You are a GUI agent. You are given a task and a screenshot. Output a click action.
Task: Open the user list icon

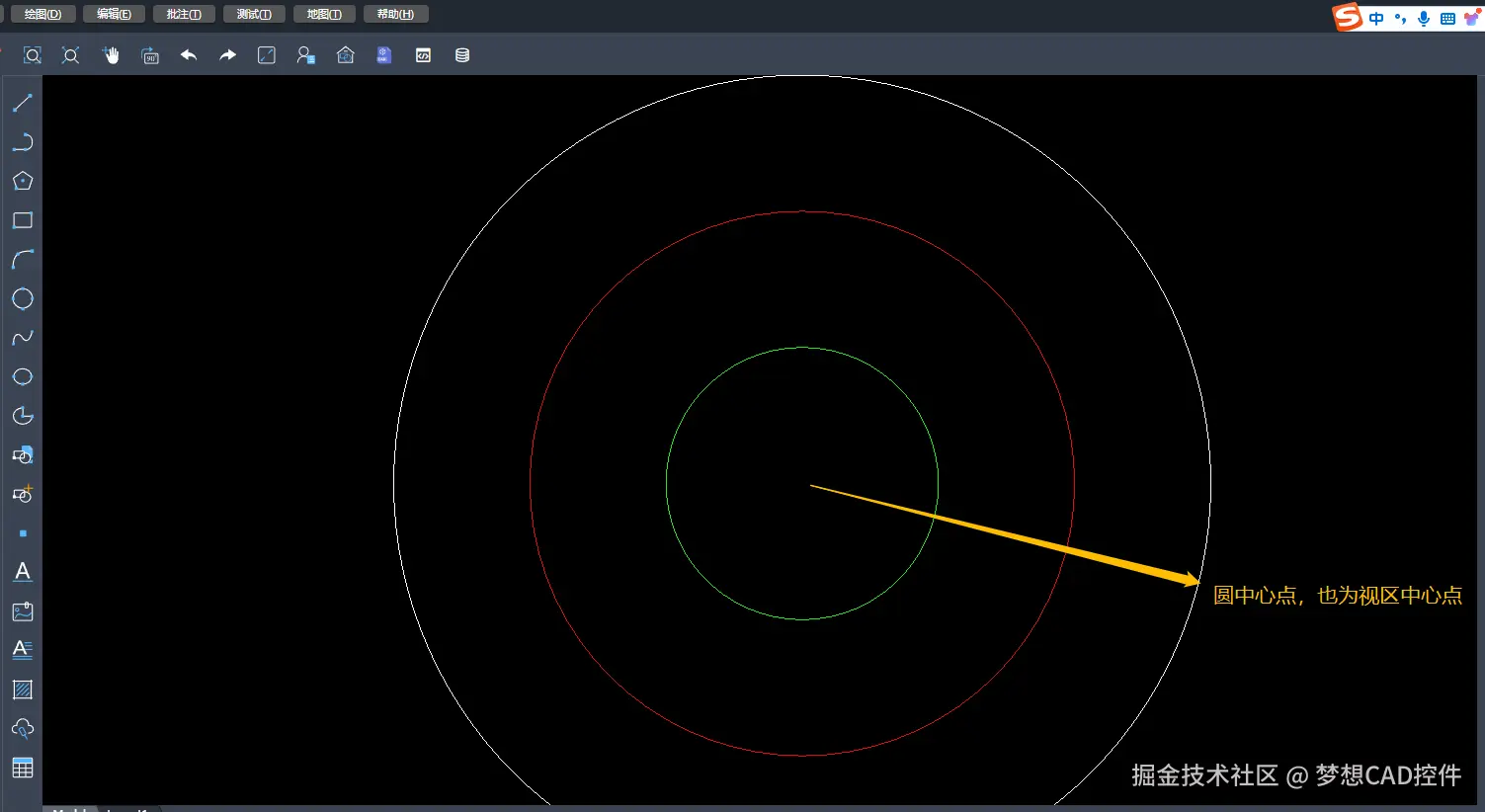pos(306,55)
